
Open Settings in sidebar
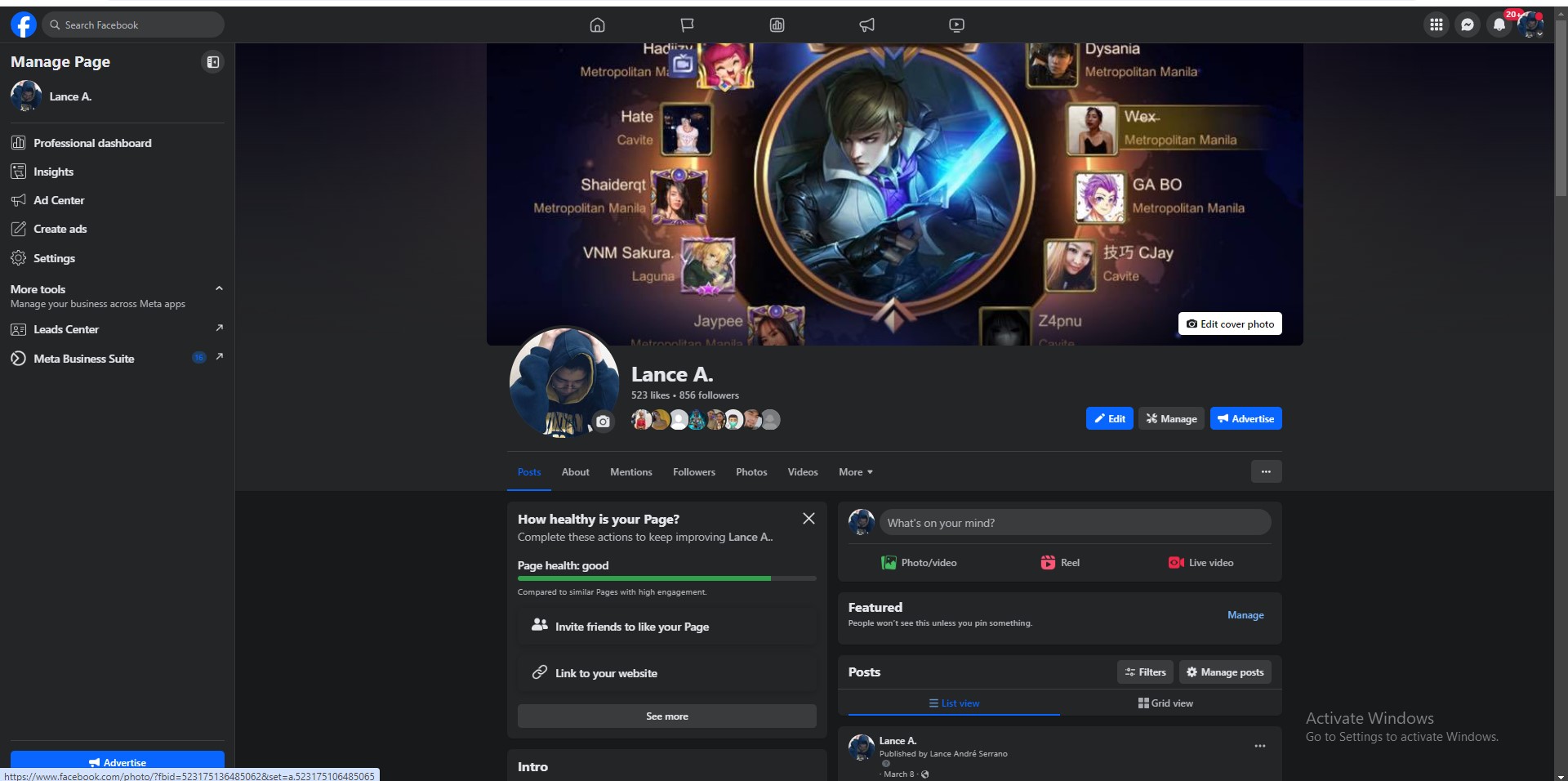pyautogui.click(x=117, y=258)
